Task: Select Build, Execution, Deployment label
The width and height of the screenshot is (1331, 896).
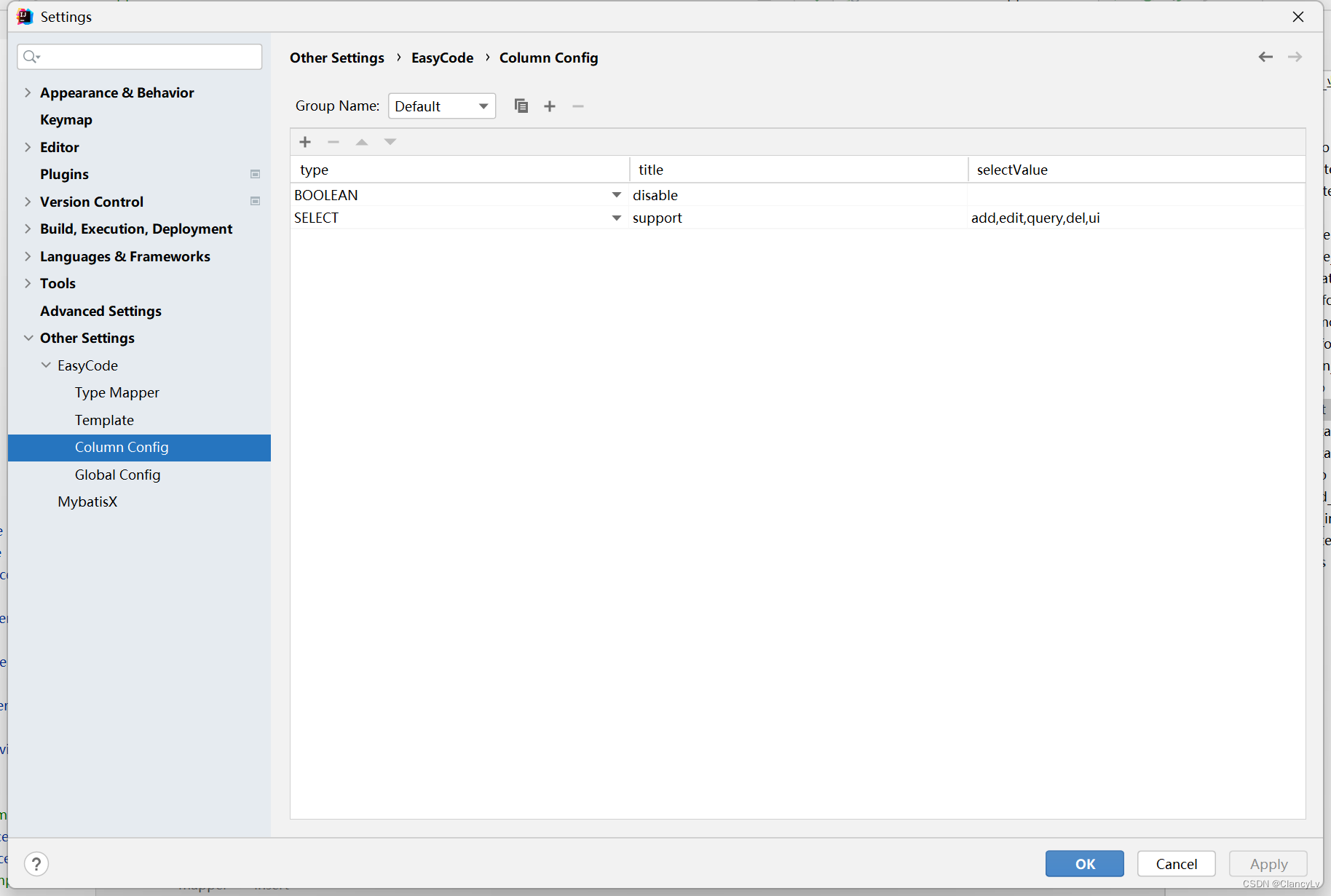Action: pos(136,229)
